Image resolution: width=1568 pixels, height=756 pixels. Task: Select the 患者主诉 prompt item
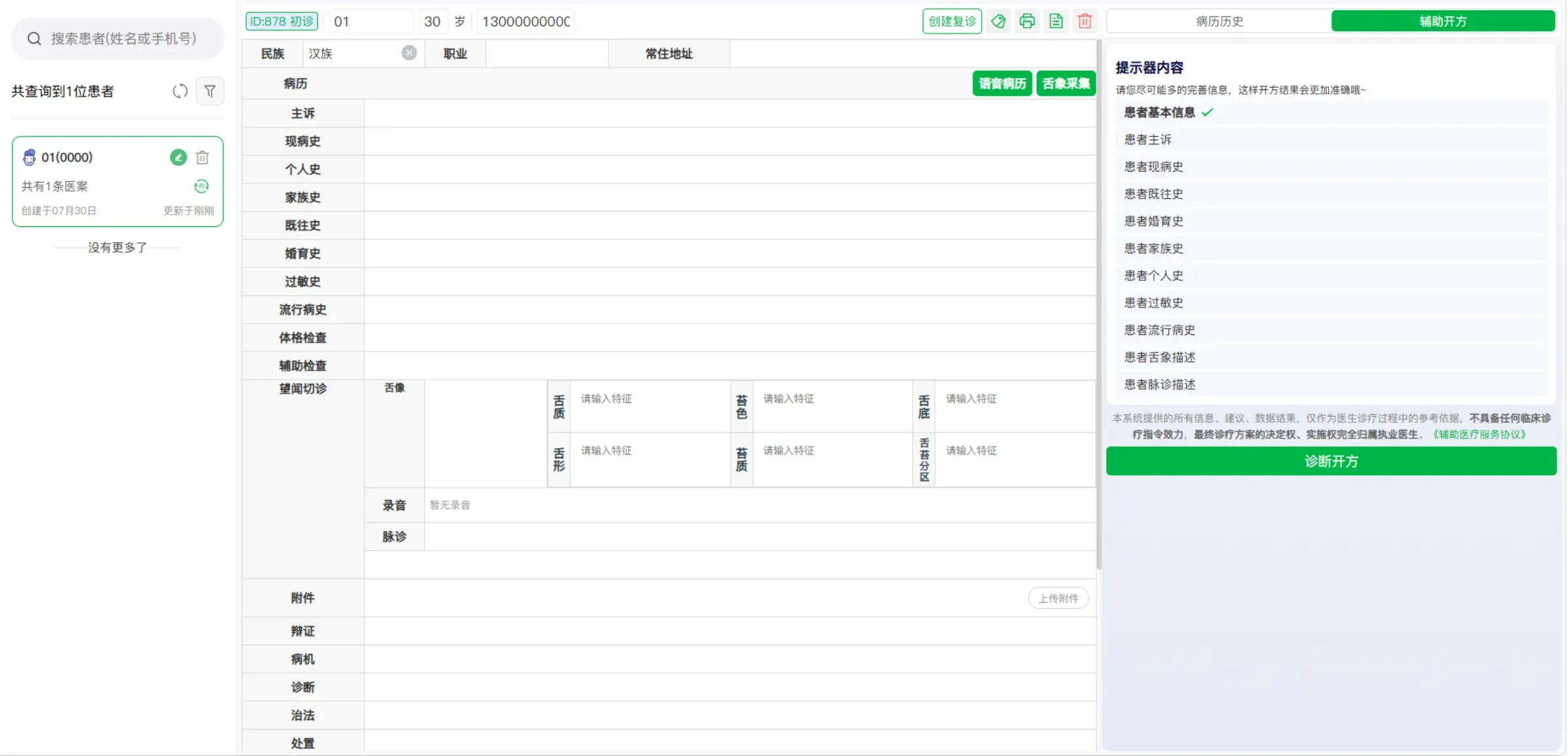[1331, 140]
